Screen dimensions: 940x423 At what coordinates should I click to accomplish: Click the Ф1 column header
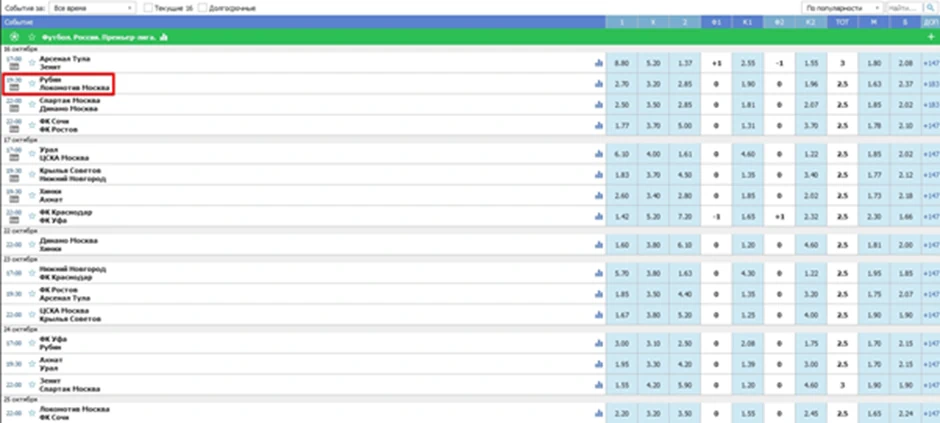[x=716, y=22]
